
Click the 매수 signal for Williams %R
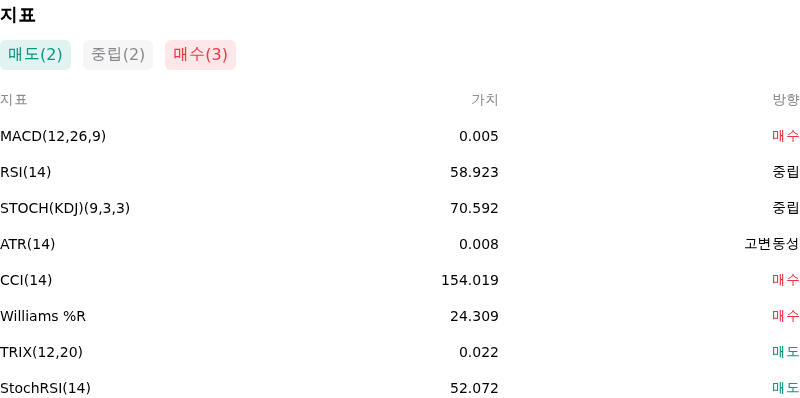(x=786, y=316)
